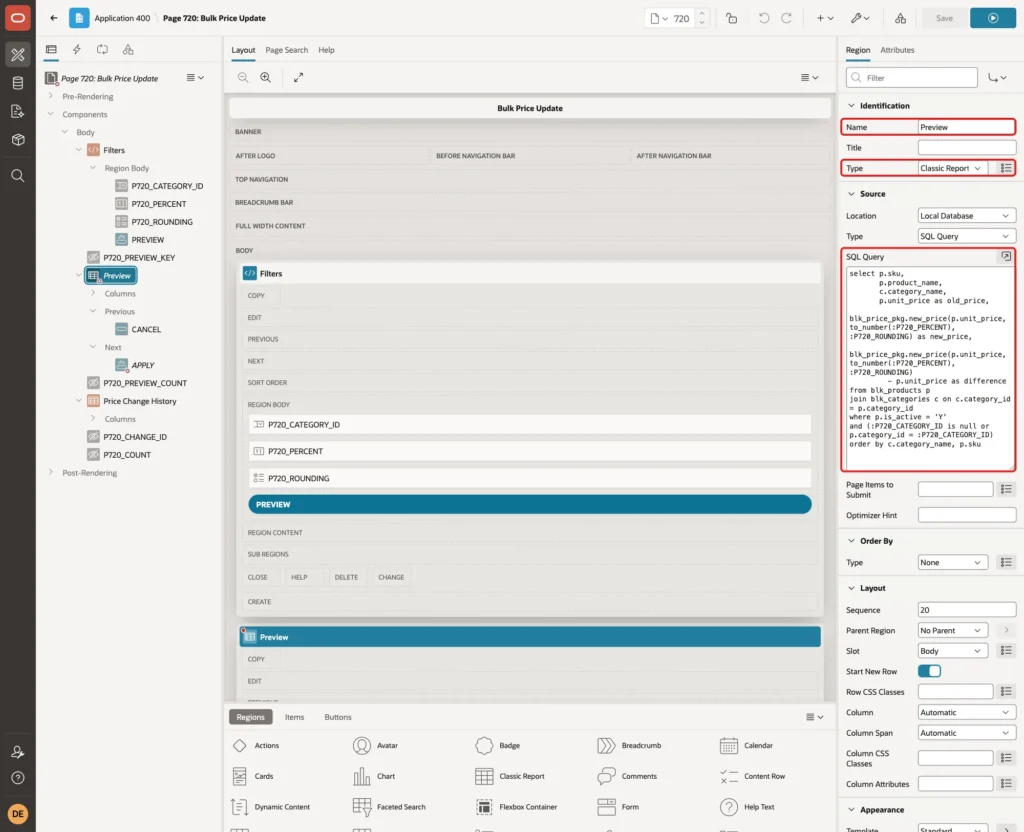This screenshot has width=1024, height=832.
Task: Open the SQL Workshop sidebar icon
Action: 18,83
